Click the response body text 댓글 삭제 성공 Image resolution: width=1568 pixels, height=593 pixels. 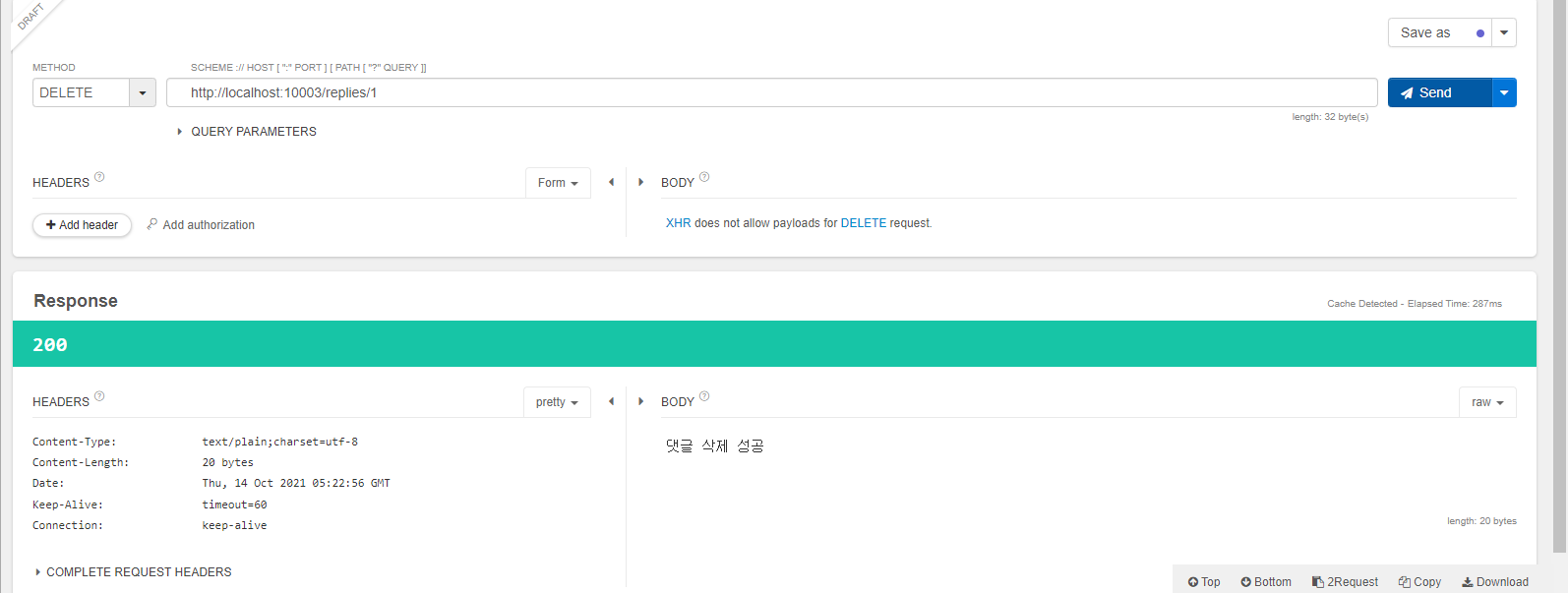pos(715,446)
